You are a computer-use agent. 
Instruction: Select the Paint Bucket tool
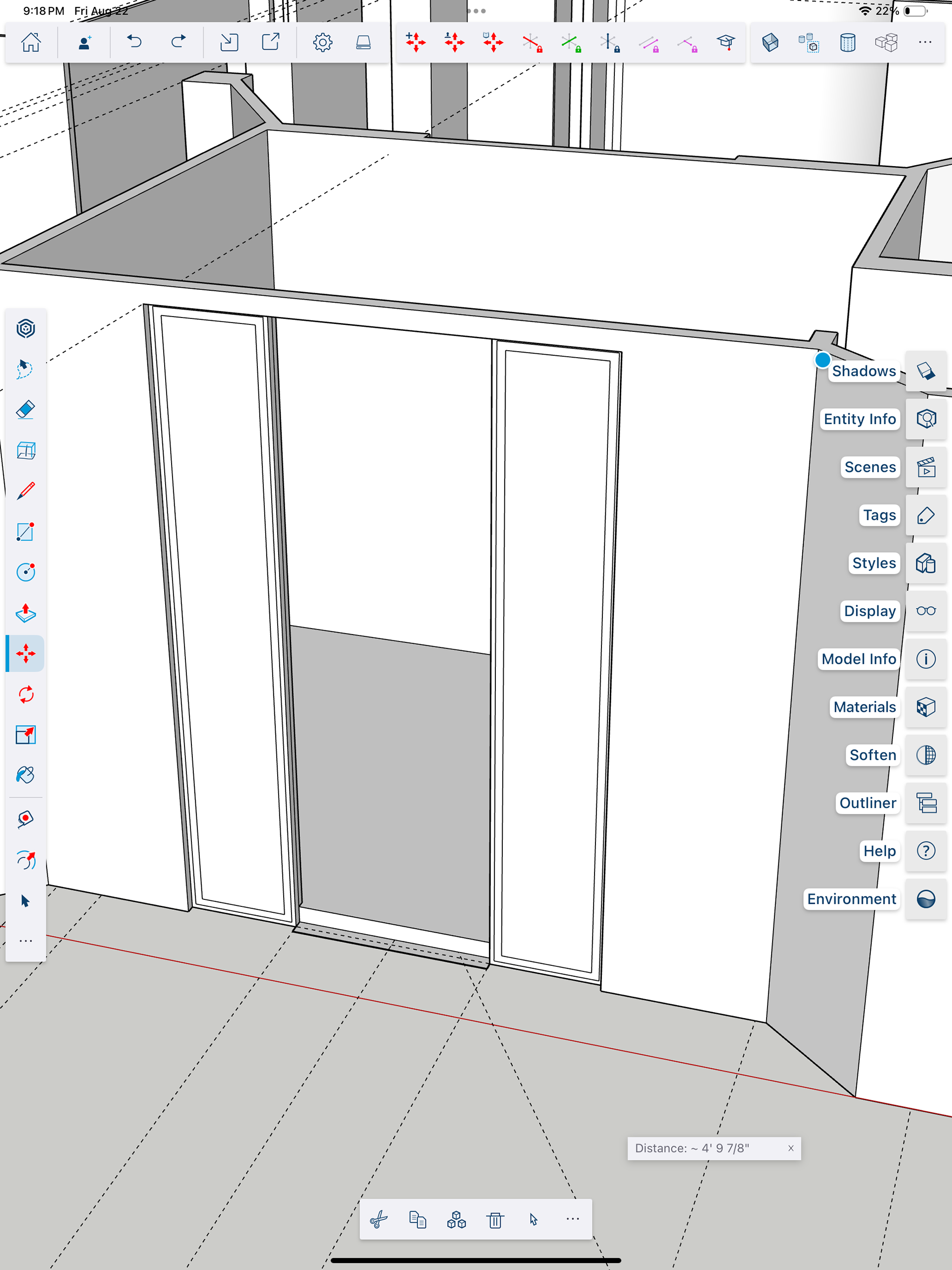25,775
